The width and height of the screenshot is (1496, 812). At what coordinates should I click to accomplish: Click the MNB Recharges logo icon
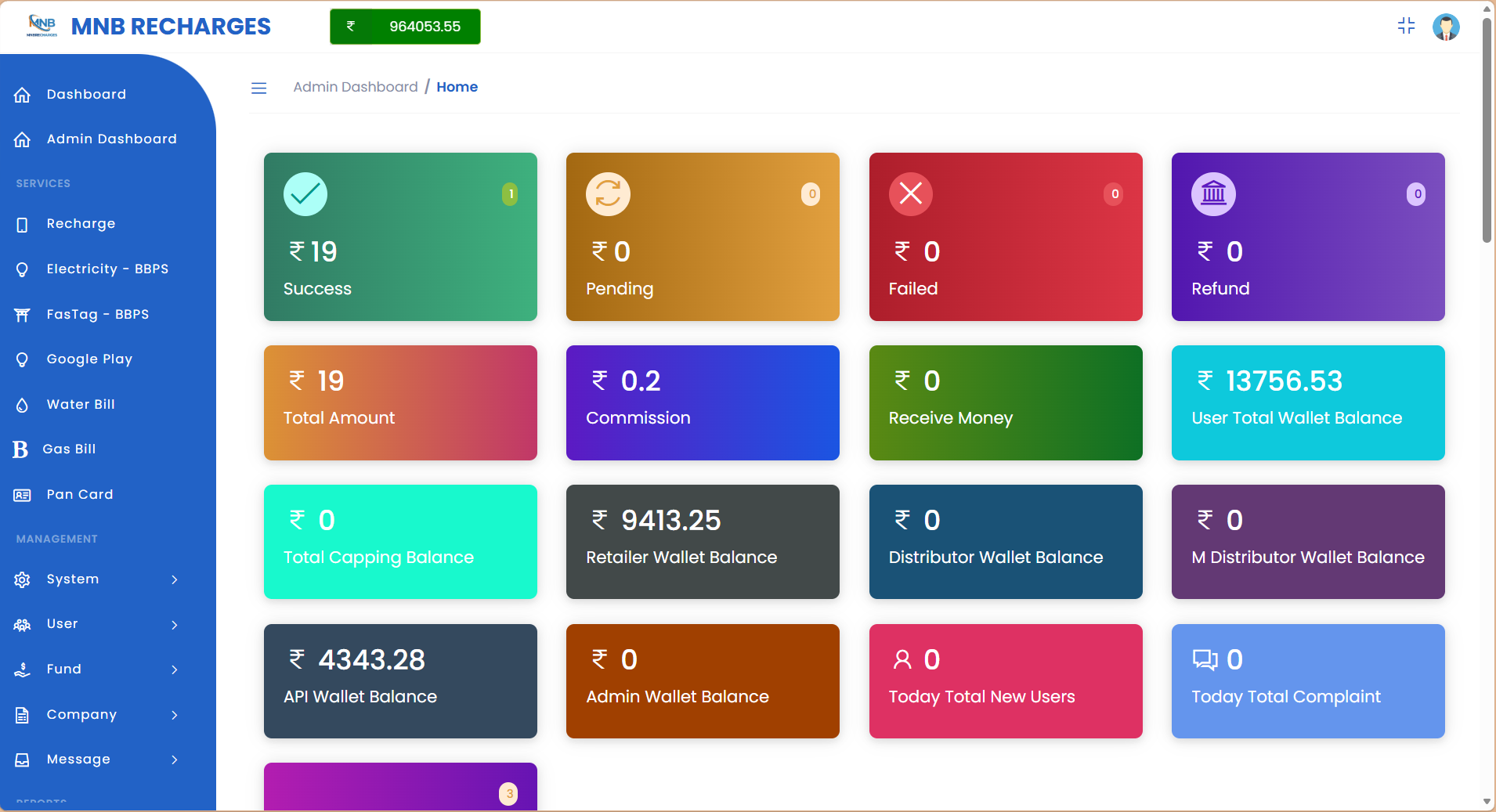42,26
